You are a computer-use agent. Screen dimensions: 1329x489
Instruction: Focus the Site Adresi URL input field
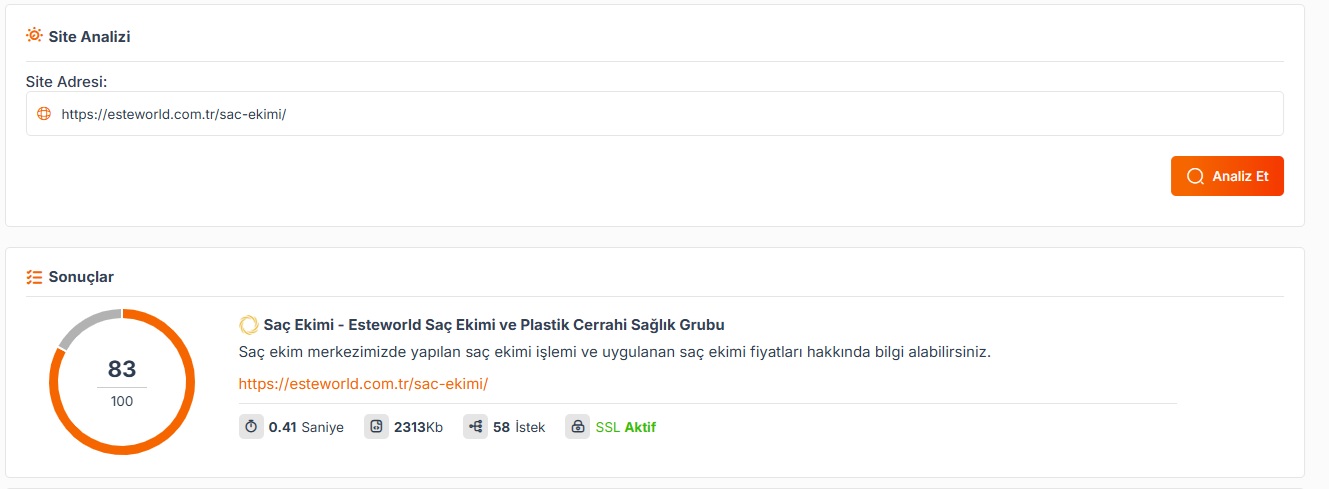[655, 114]
